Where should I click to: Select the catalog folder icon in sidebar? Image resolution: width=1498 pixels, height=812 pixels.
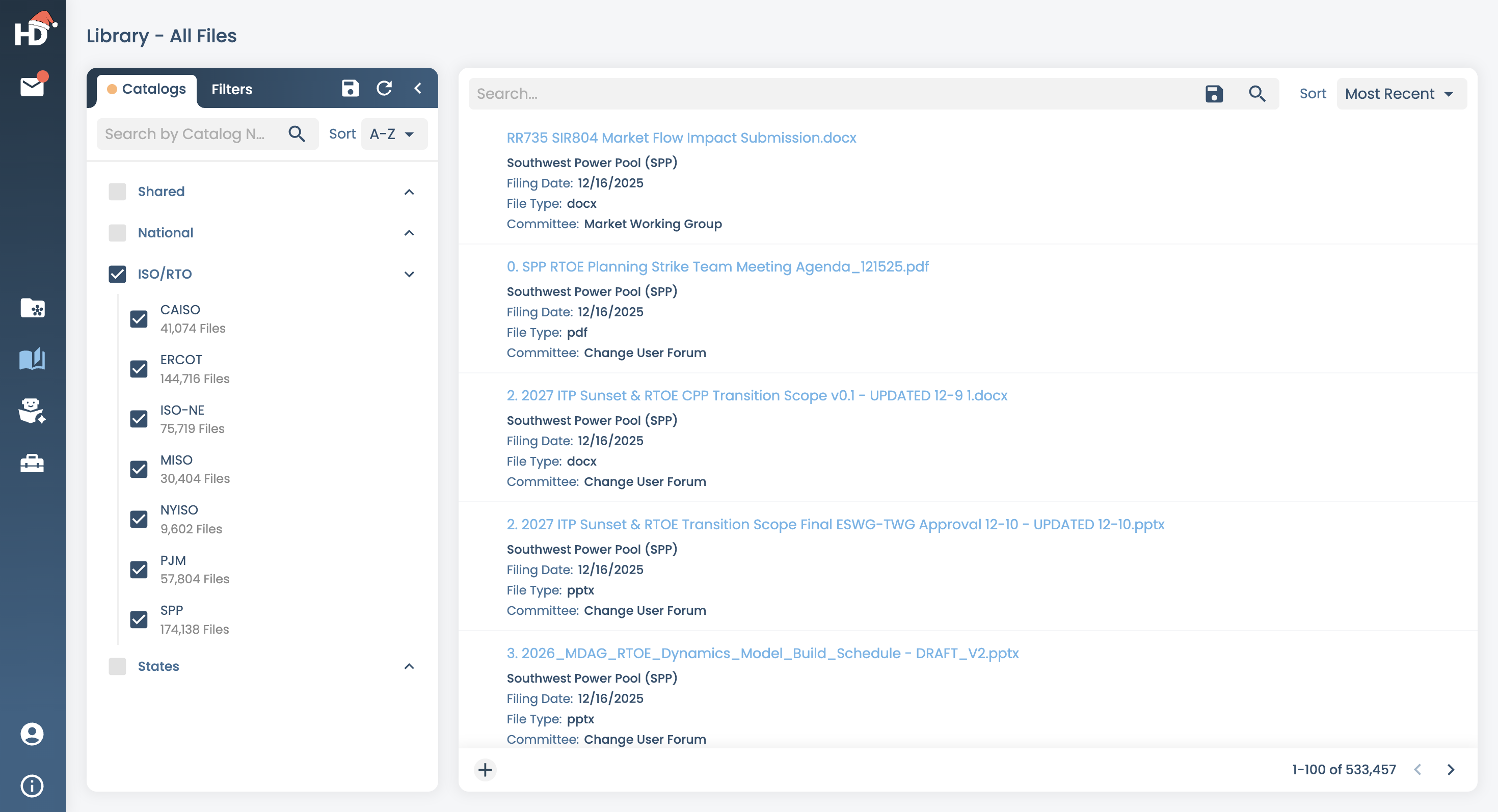click(x=33, y=309)
